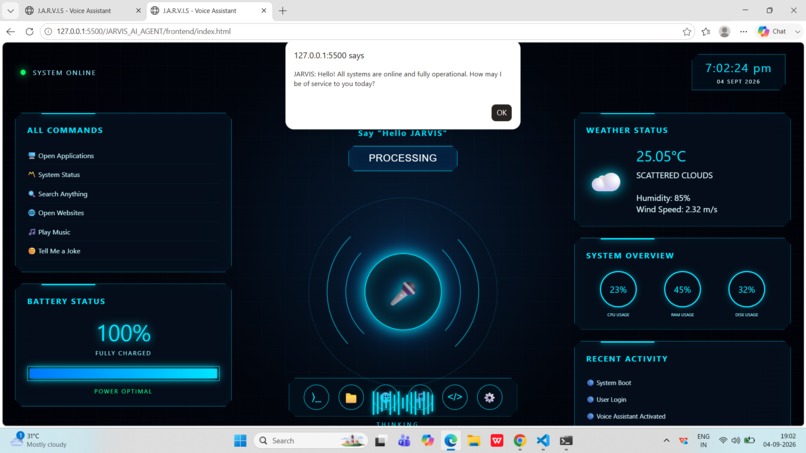
Task: Open Copilot from the taskbar
Action: [x=427, y=441]
